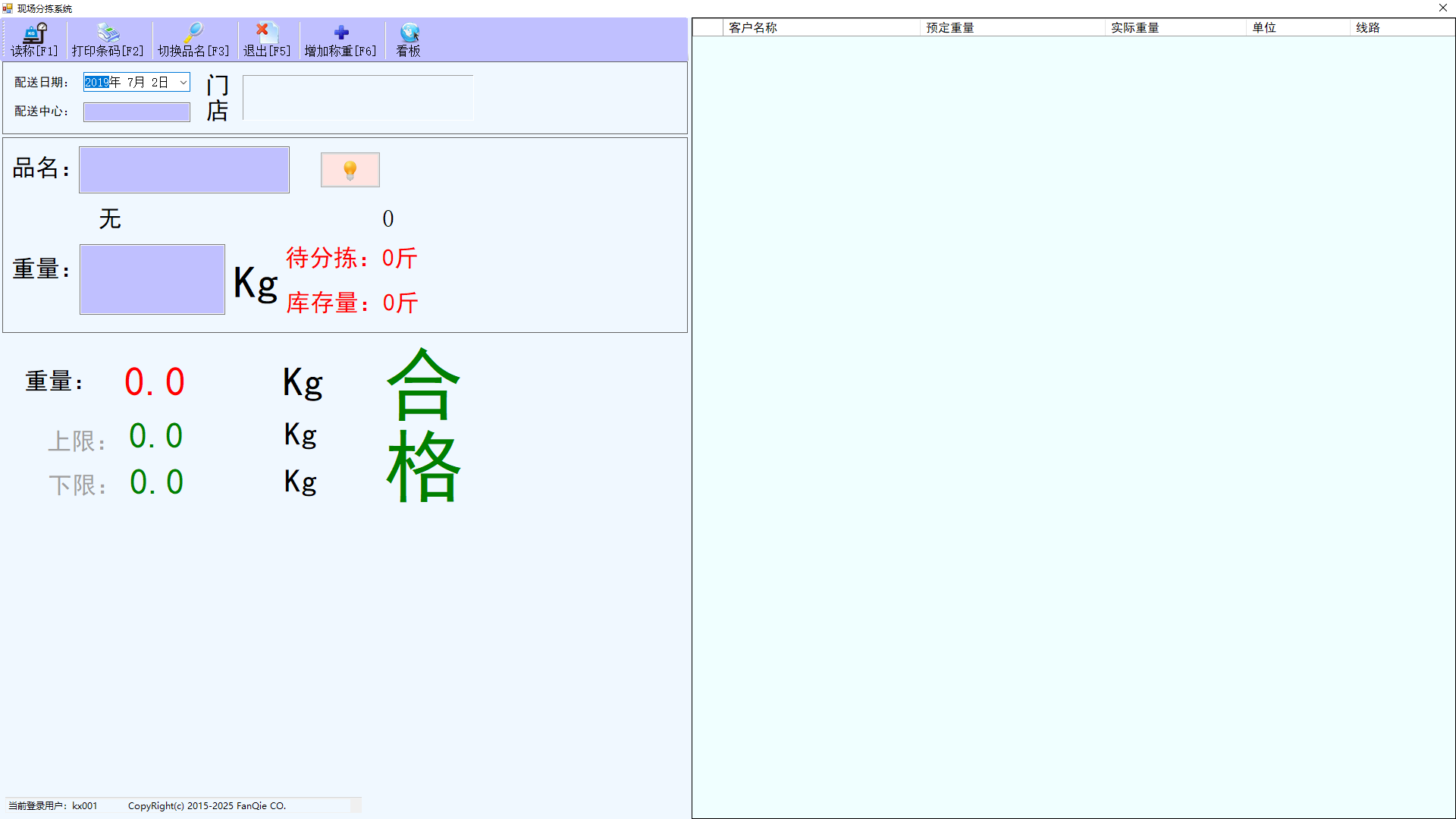
Task: Select the month 7月 in date field
Action: [136, 82]
